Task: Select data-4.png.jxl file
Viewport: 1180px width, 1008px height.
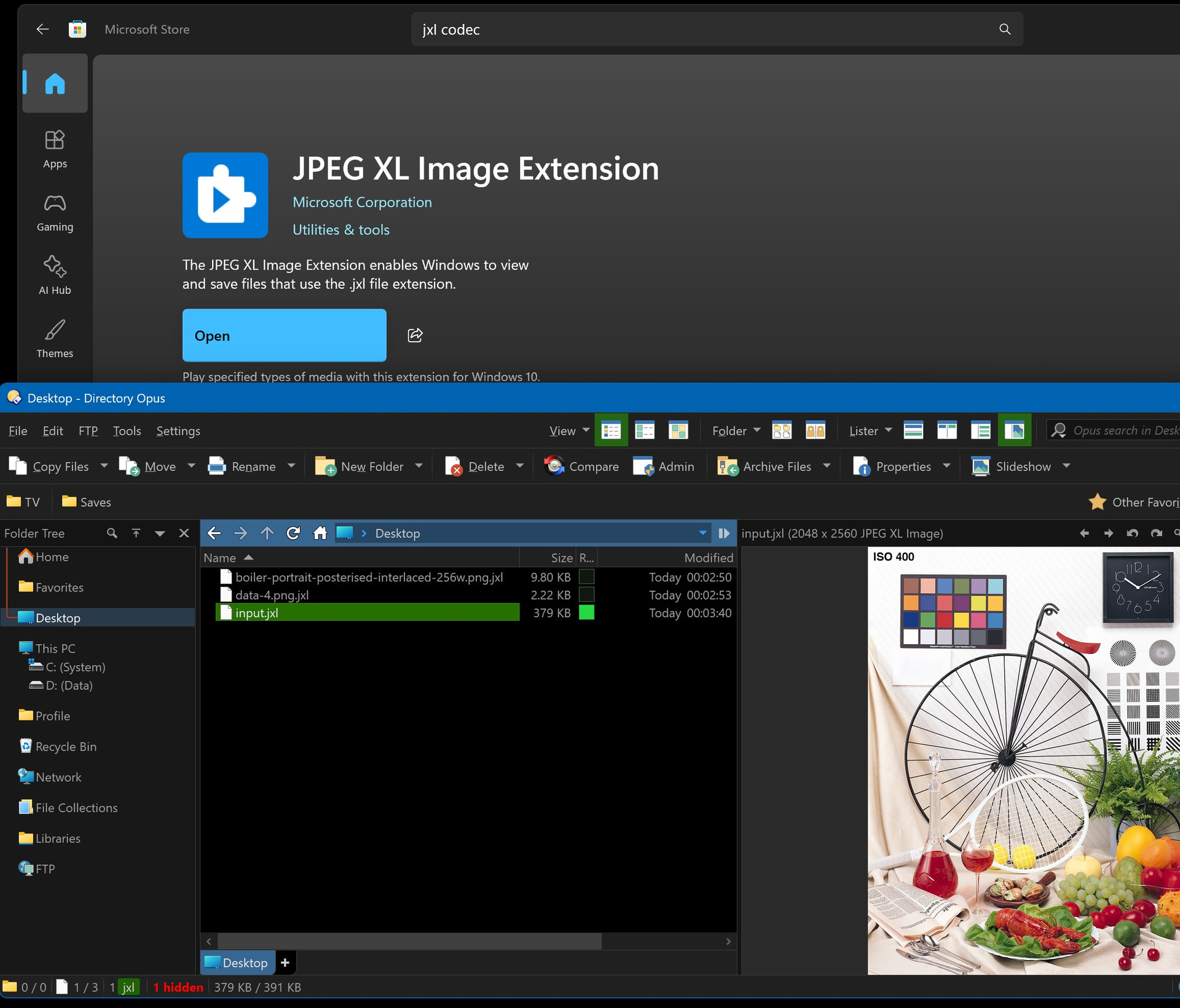Action: (x=272, y=594)
